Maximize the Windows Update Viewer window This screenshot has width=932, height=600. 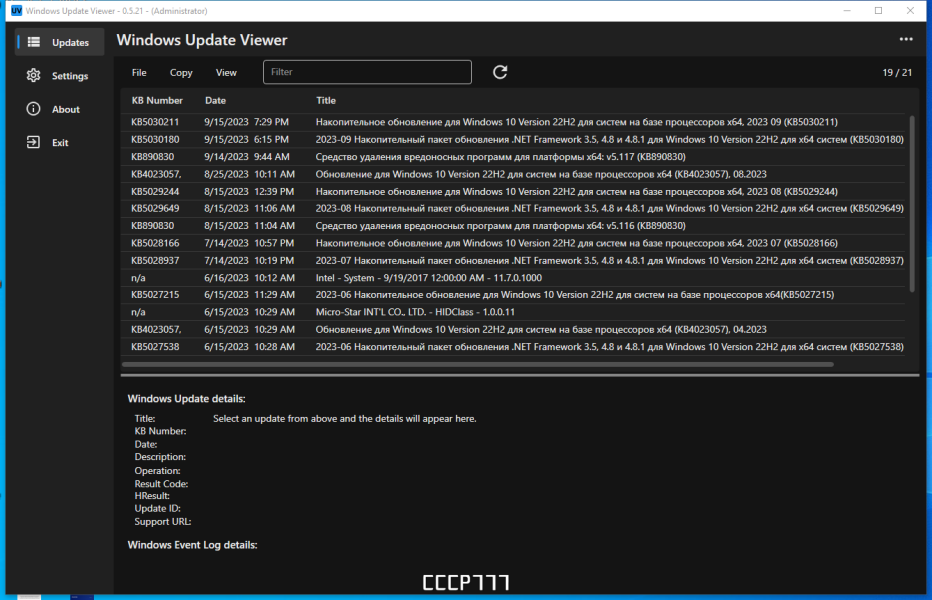879,11
